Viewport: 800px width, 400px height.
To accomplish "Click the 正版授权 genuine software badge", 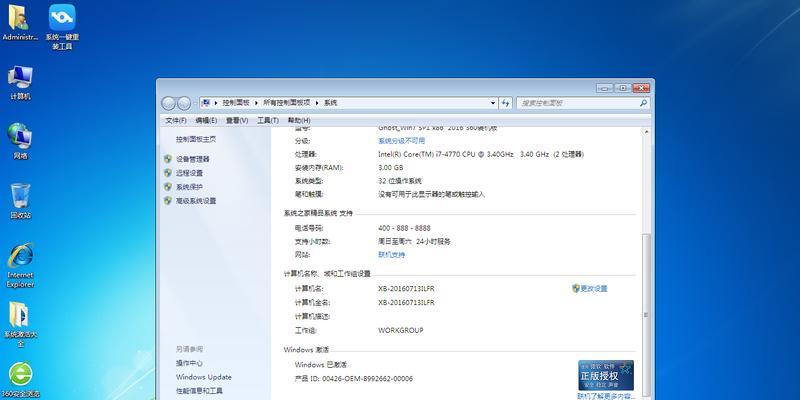I will click(x=606, y=375).
